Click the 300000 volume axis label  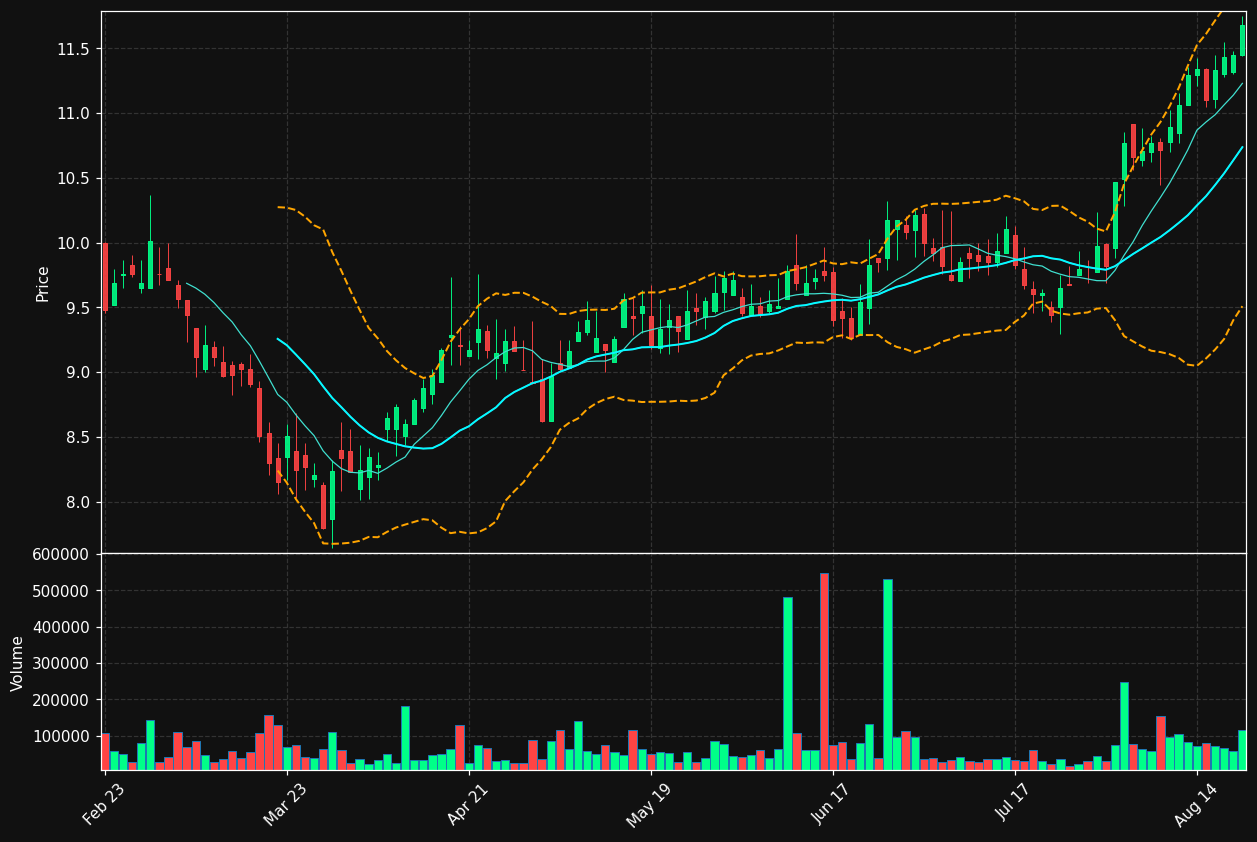[x=61, y=664]
